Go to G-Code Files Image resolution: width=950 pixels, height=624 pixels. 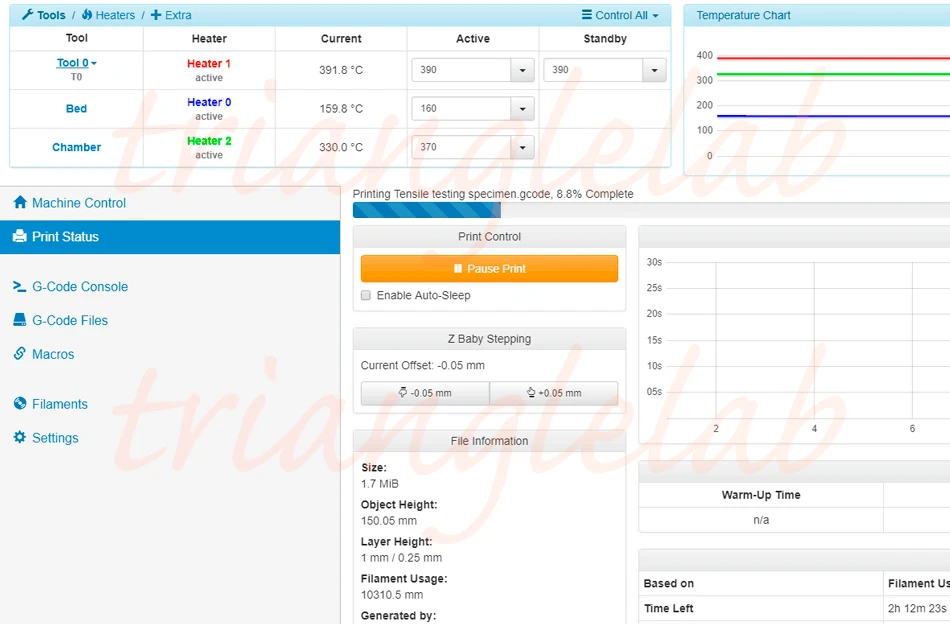point(70,320)
